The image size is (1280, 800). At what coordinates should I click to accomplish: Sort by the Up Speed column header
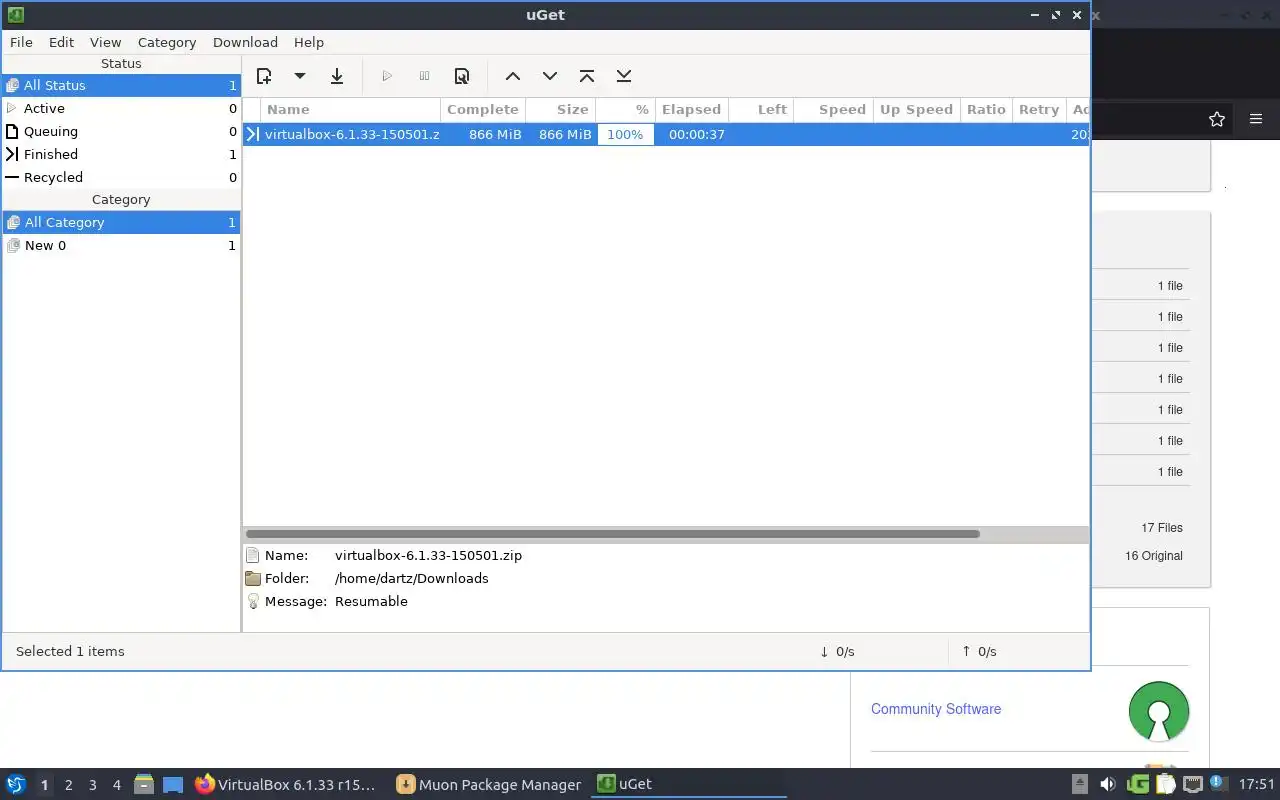[x=916, y=109]
